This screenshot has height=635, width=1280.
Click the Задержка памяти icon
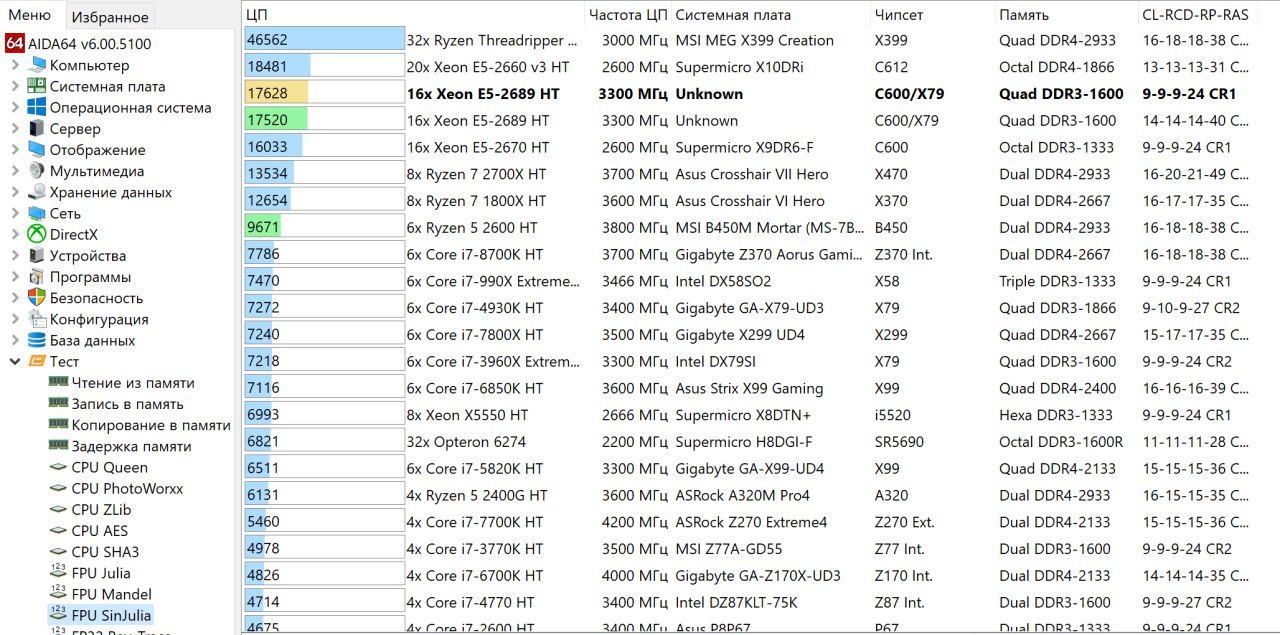[58, 446]
